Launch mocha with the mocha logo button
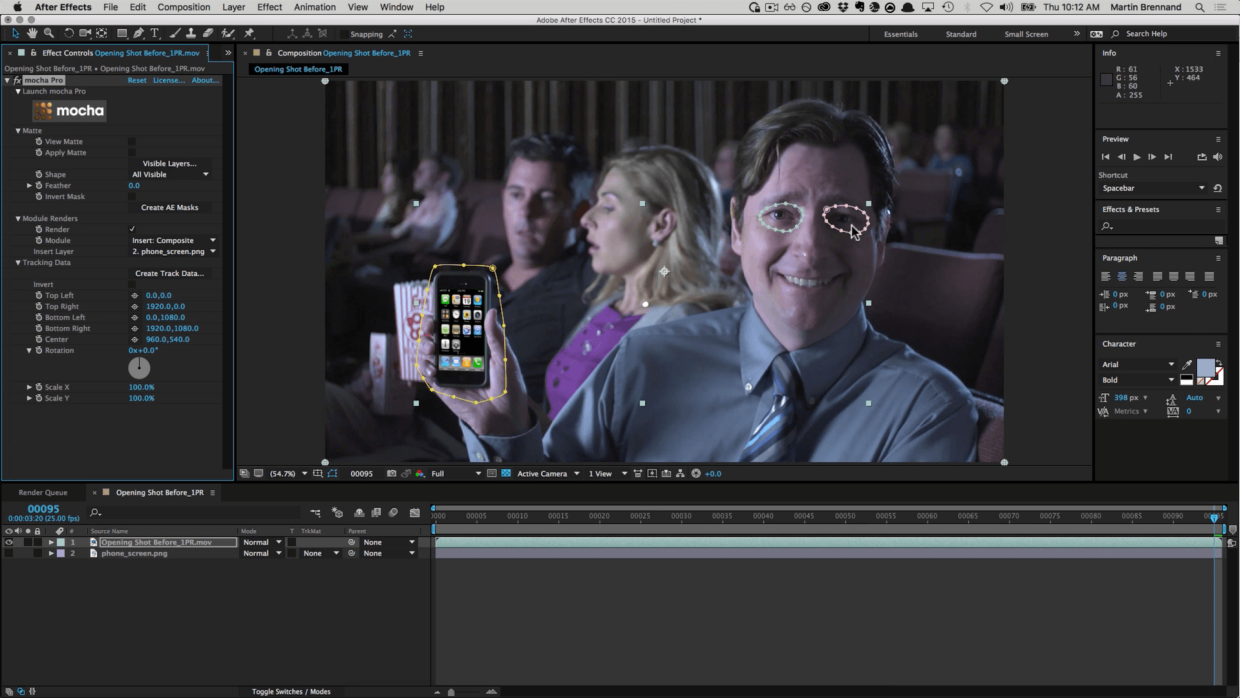The height and width of the screenshot is (698, 1240). coord(70,111)
